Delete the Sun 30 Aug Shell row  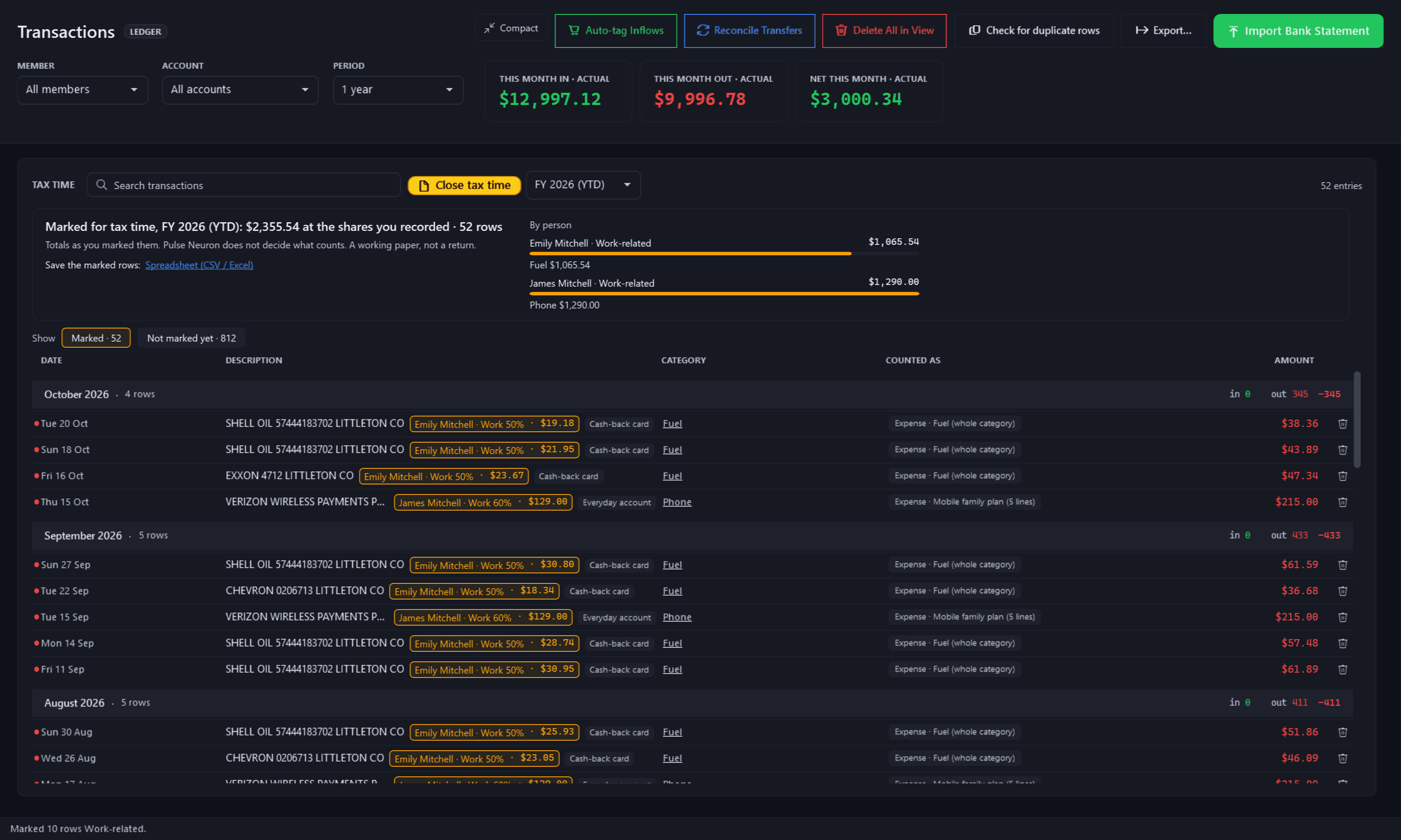point(1342,732)
